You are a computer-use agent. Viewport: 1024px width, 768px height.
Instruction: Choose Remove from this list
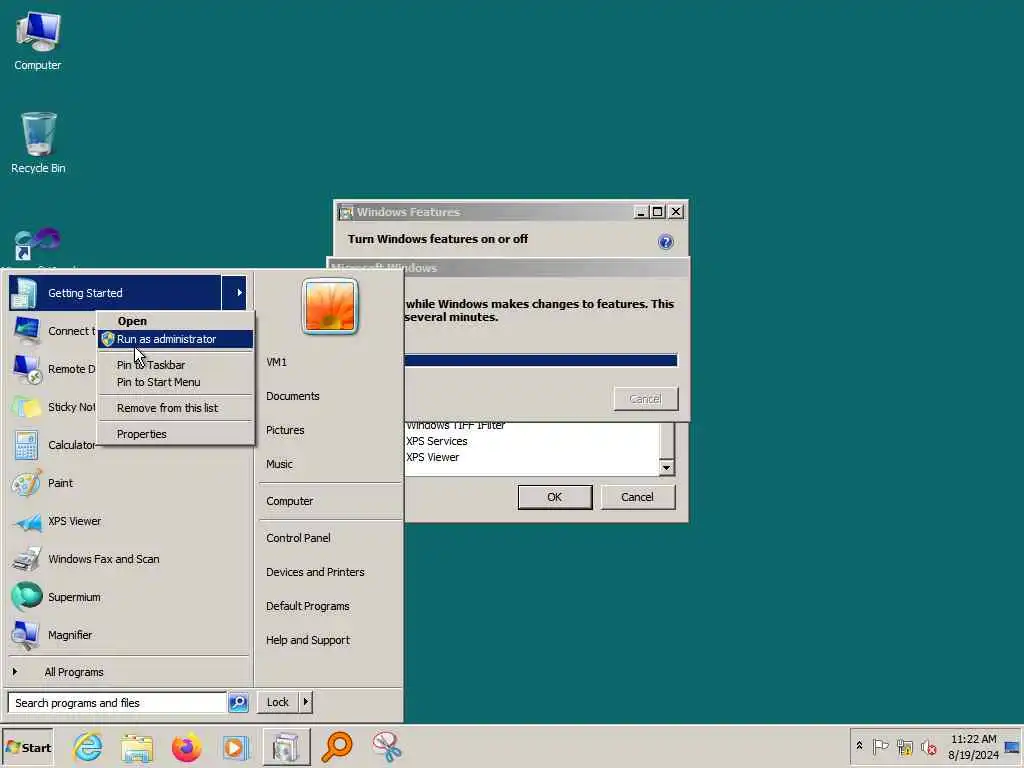pyautogui.click(x=167, y=408)
